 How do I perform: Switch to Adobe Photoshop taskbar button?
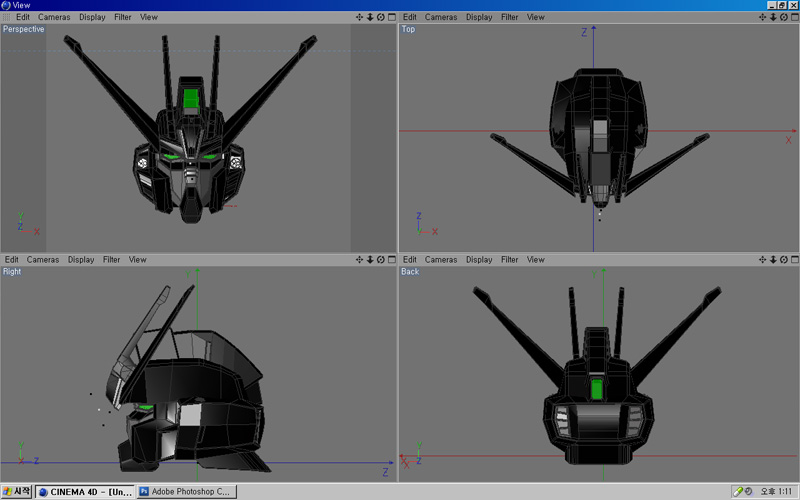(x=187, y=492)
